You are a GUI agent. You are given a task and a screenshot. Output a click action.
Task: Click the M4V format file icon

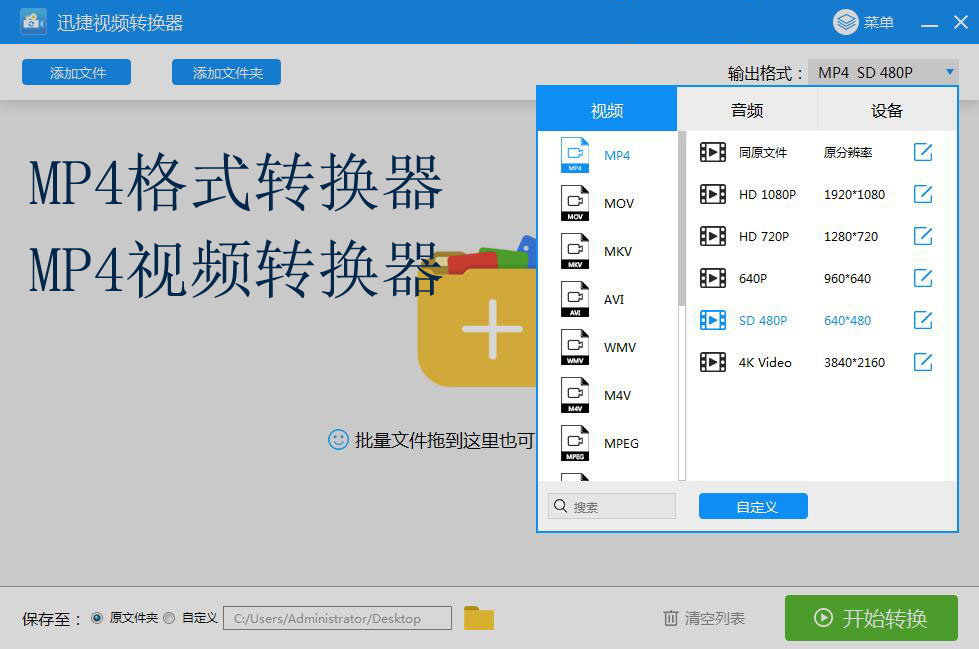(x=574, y=395)
